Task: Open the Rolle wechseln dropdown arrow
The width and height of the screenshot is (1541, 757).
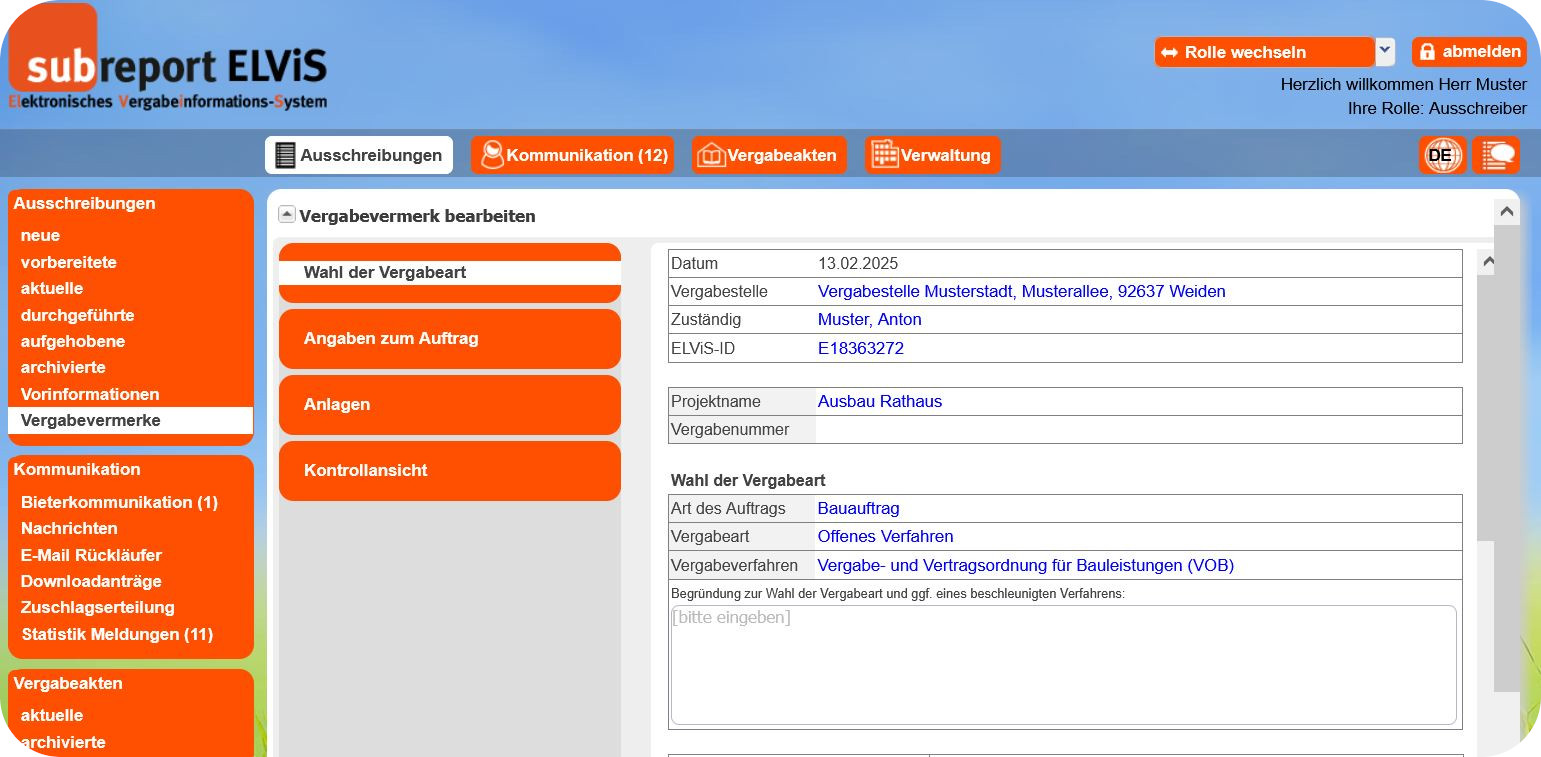Action: (x=1384, y=51)
